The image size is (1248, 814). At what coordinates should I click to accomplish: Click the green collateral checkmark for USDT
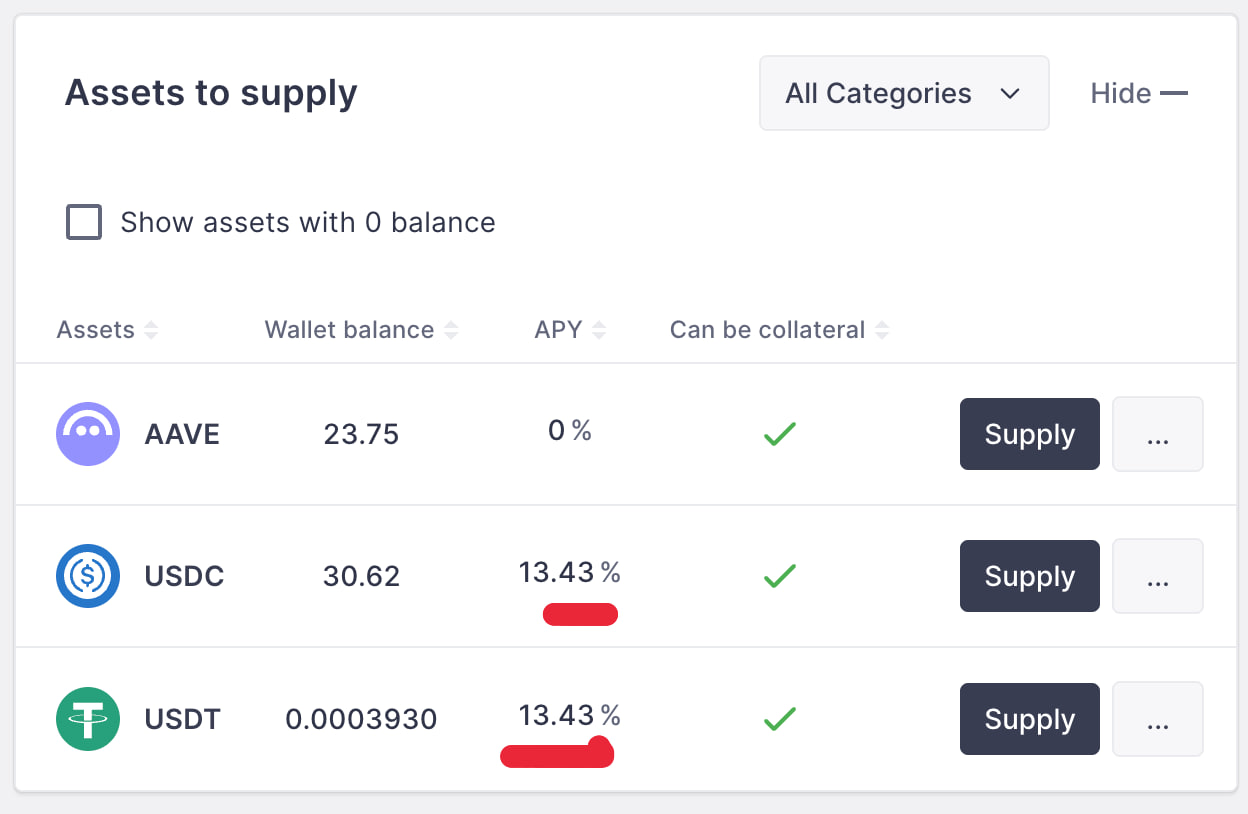pos(779,718)
